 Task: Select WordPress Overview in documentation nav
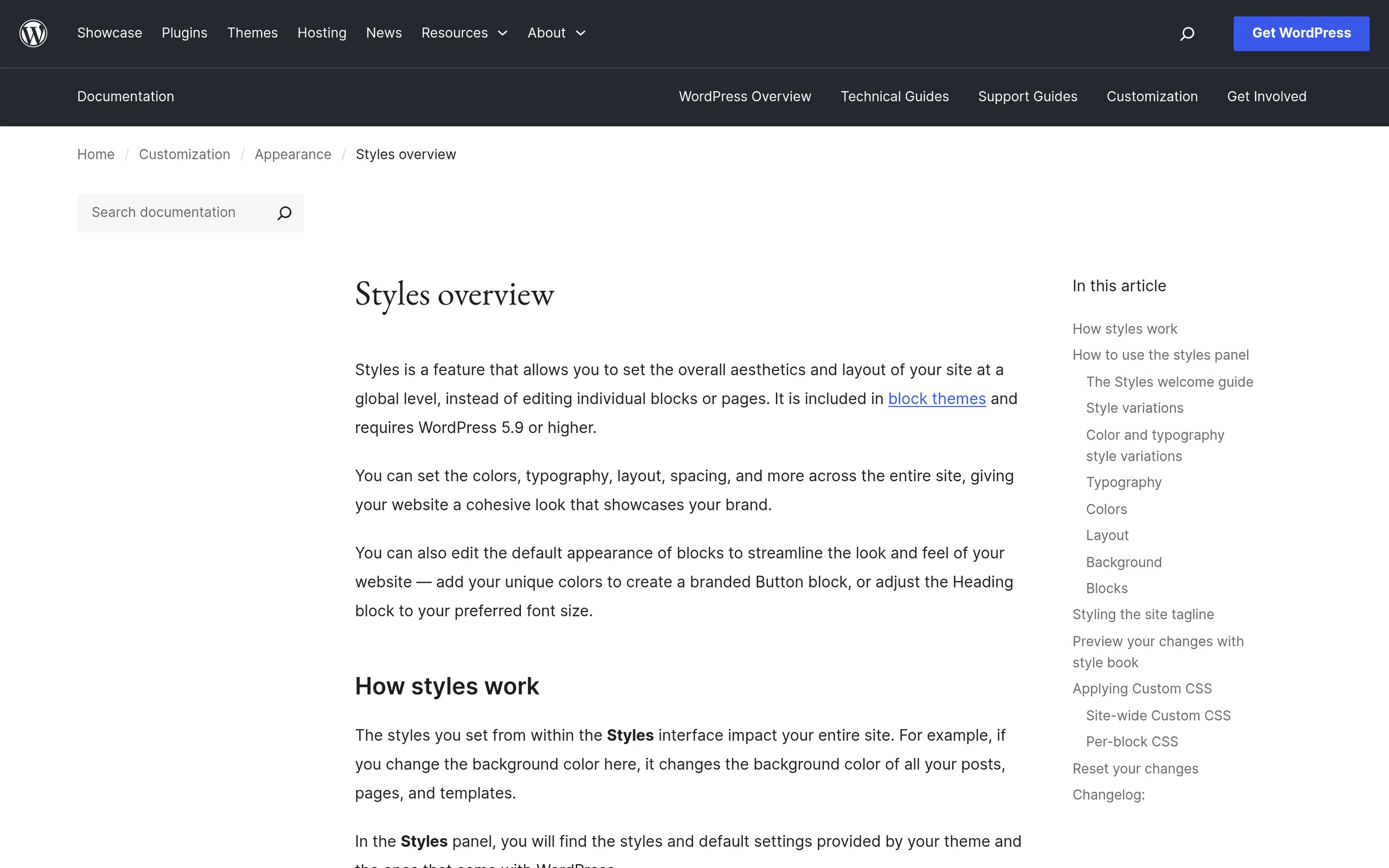745,97
